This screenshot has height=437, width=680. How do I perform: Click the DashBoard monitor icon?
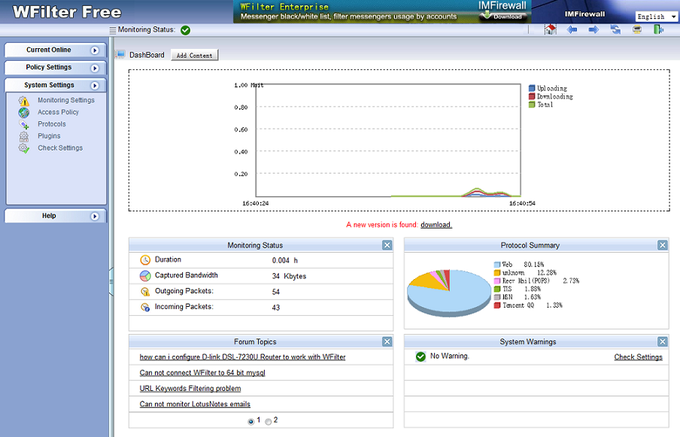pyautogui.click(x=121, y=54)
